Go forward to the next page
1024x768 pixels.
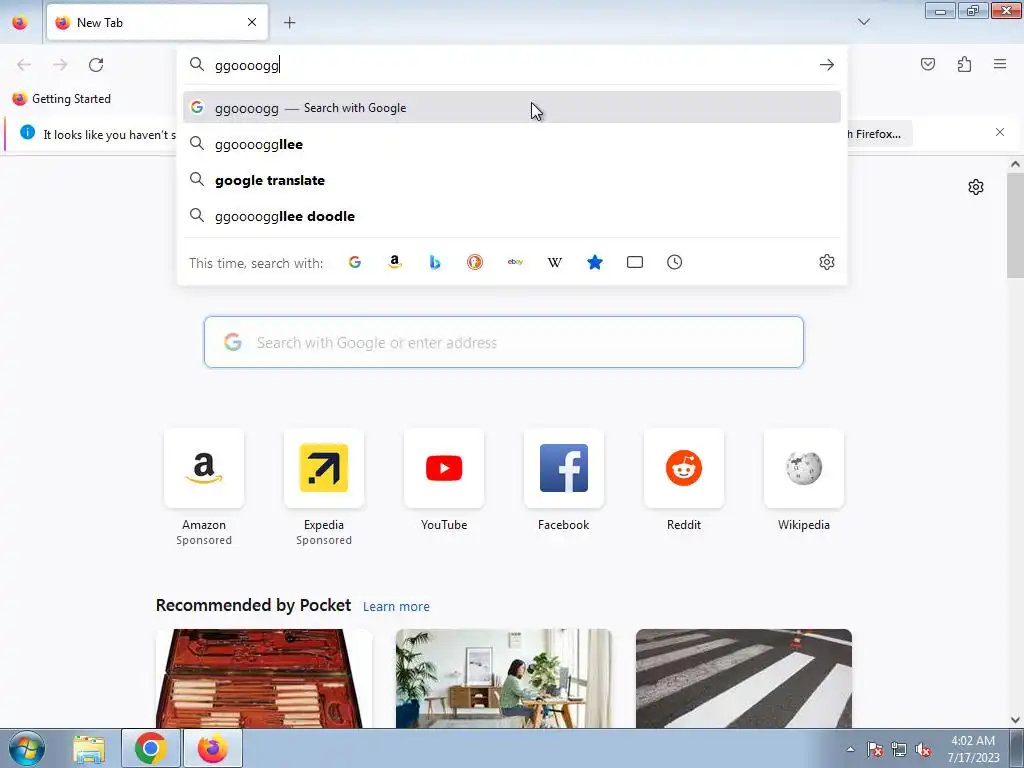coord(60,65)
